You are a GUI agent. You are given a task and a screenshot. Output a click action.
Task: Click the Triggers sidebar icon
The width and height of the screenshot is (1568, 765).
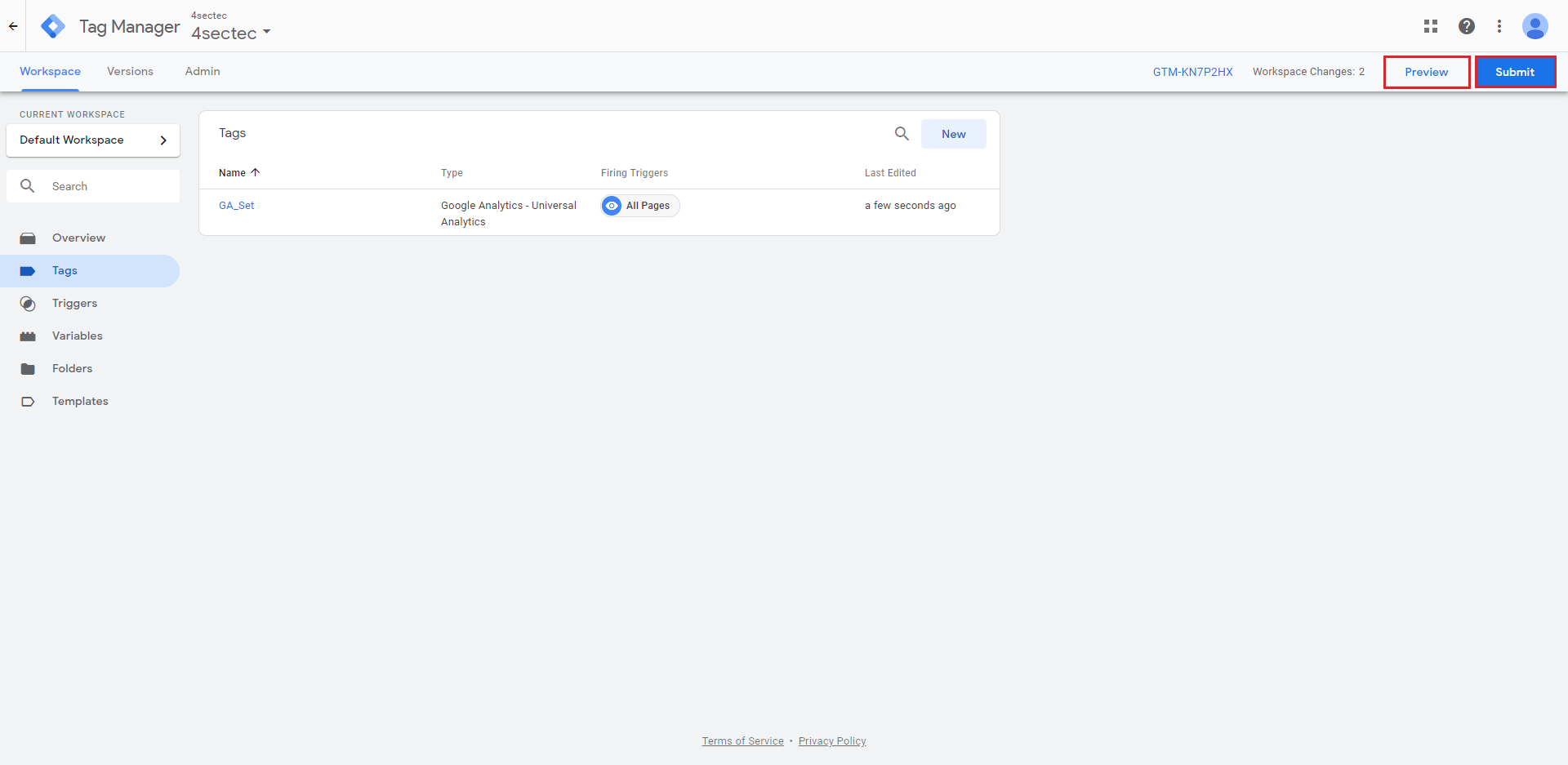coord(28,304)
